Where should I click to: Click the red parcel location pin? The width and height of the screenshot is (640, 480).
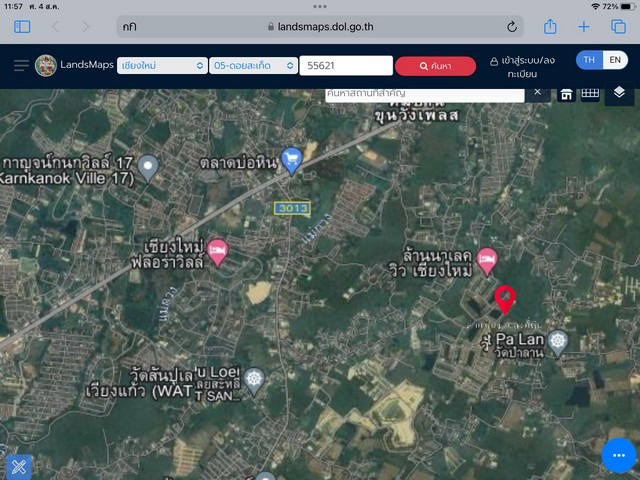[506, 298]
